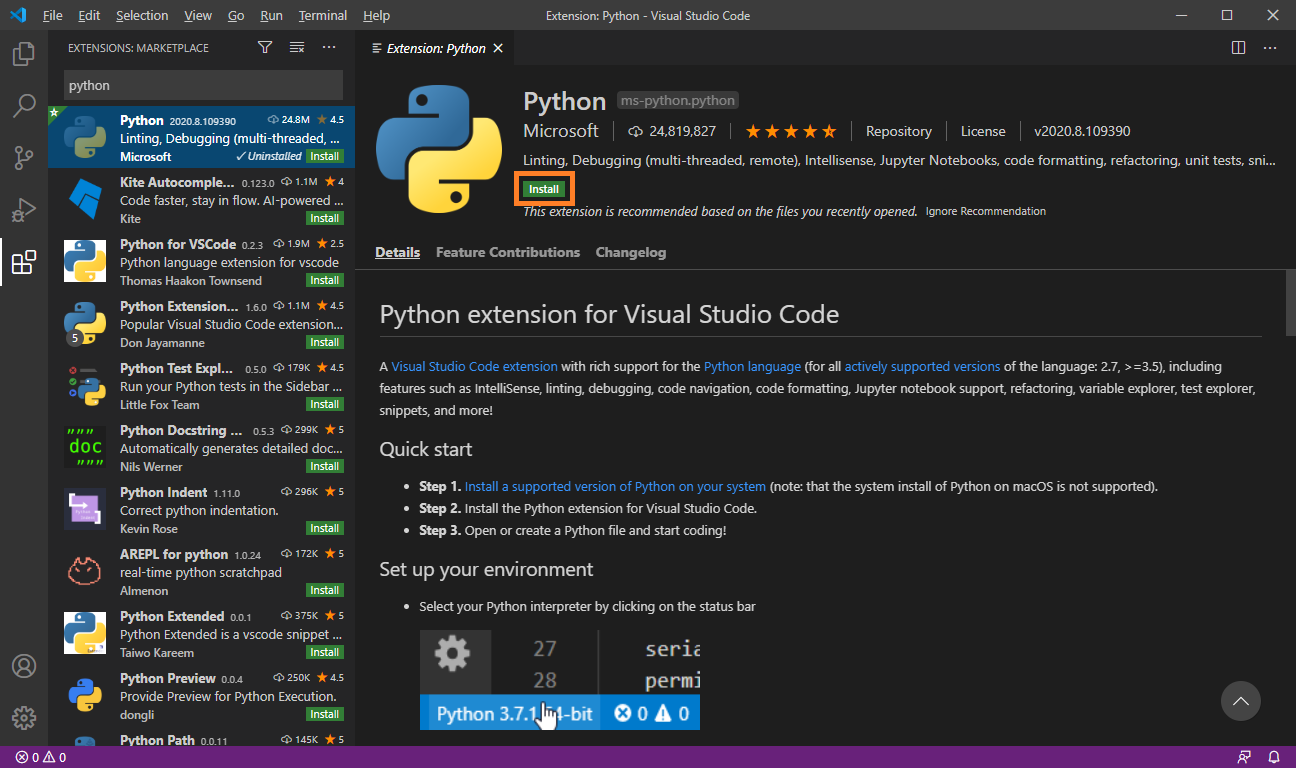The height and width of the screenshot is (768, 1296).
Task: Open notifications bell in status bar
Action: click(x=1274, y=757)
